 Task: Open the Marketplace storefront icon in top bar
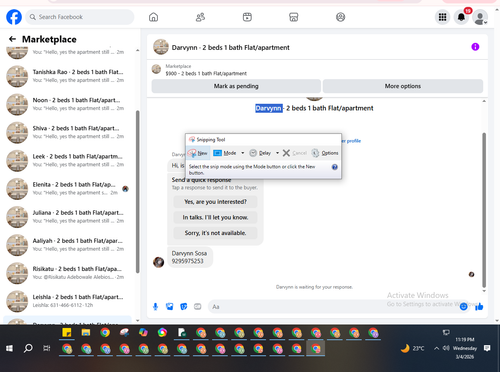[x=294, y=17]
